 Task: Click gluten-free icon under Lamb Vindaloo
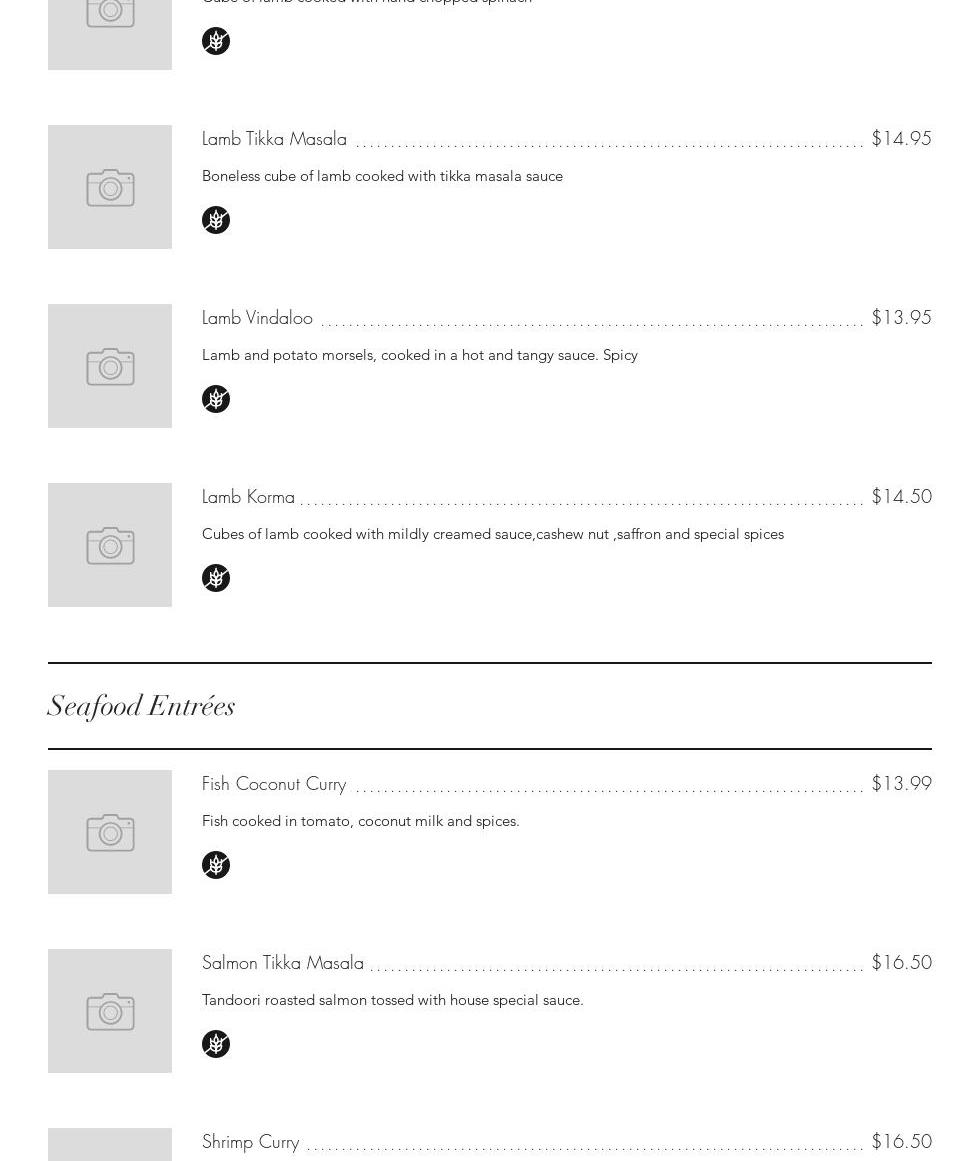pos(216,399)
